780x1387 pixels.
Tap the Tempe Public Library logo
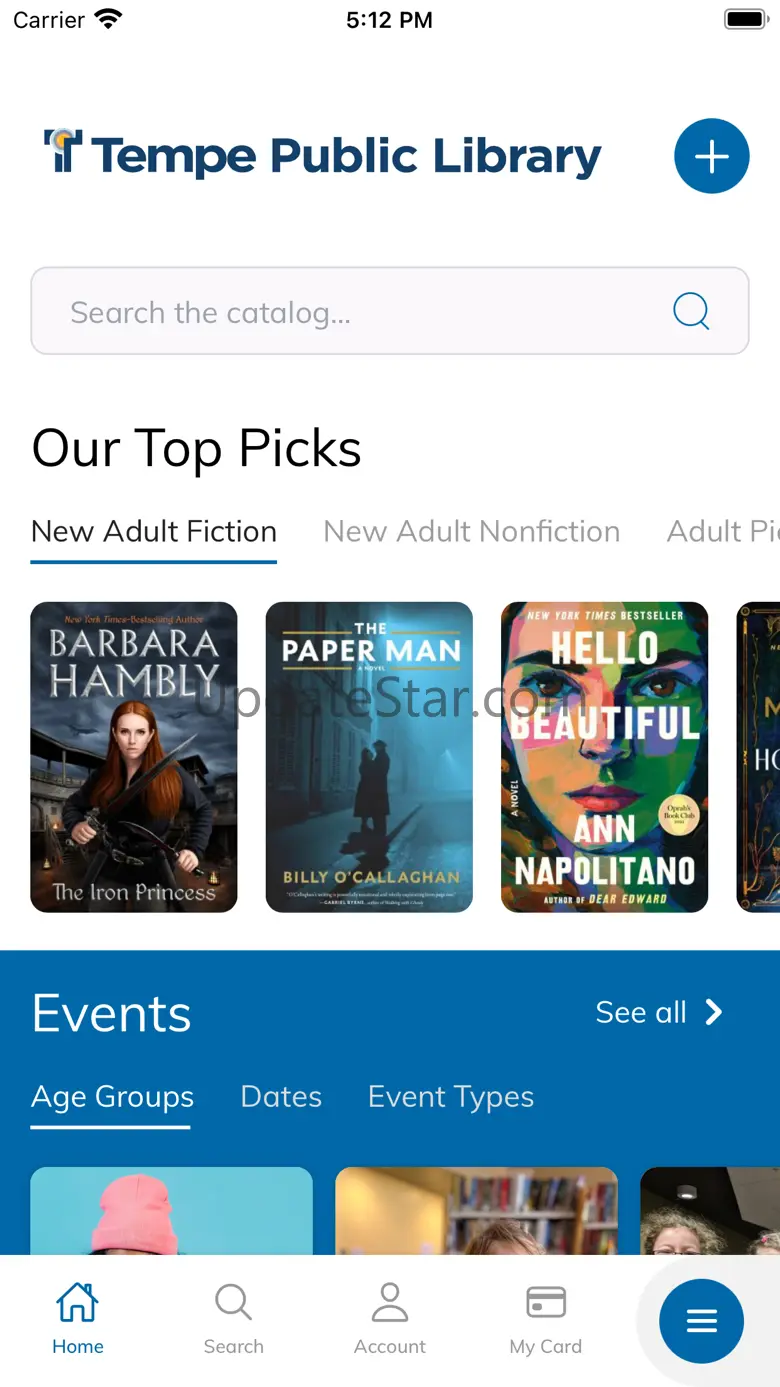click(322, 155)
